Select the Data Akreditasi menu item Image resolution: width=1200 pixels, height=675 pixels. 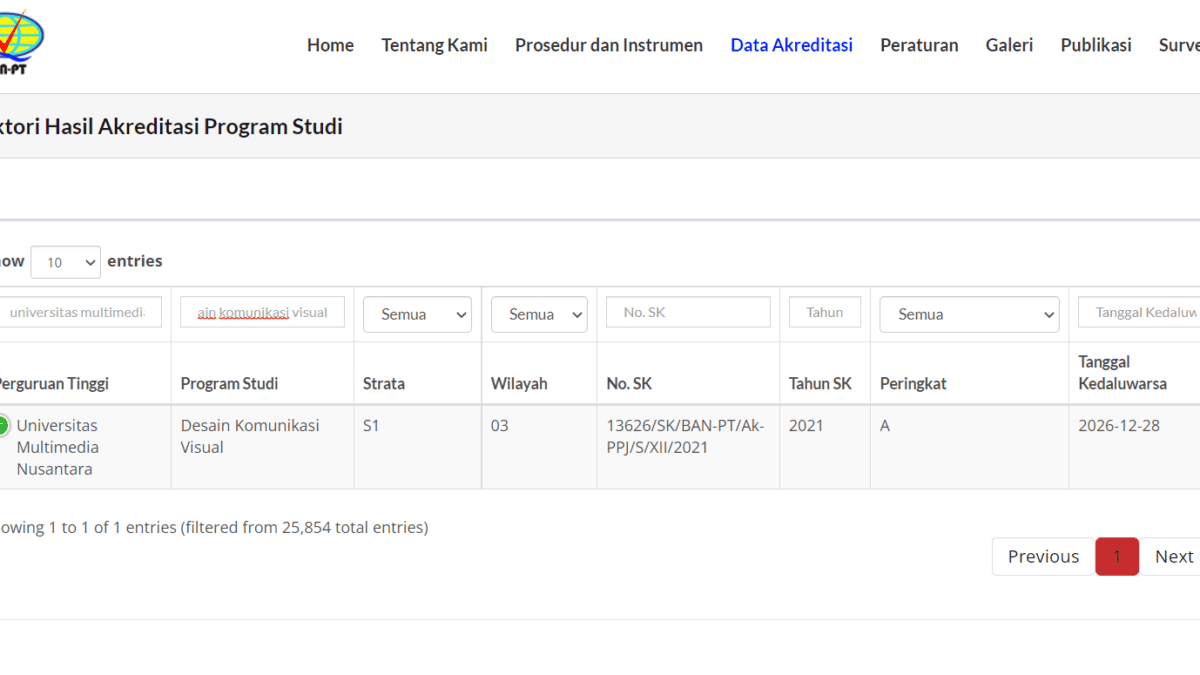click(791, 45)
